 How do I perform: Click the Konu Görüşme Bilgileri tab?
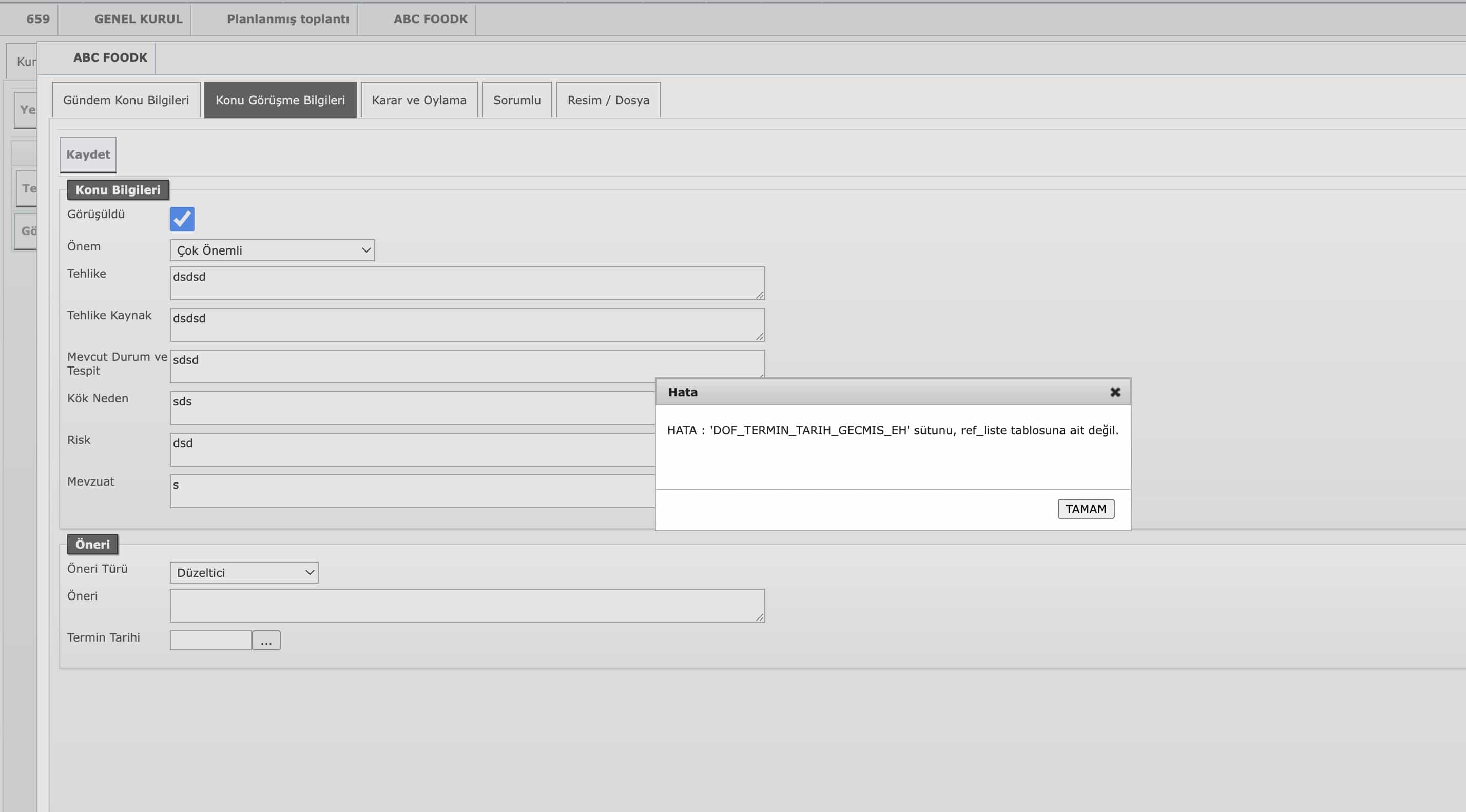point(280,100)
